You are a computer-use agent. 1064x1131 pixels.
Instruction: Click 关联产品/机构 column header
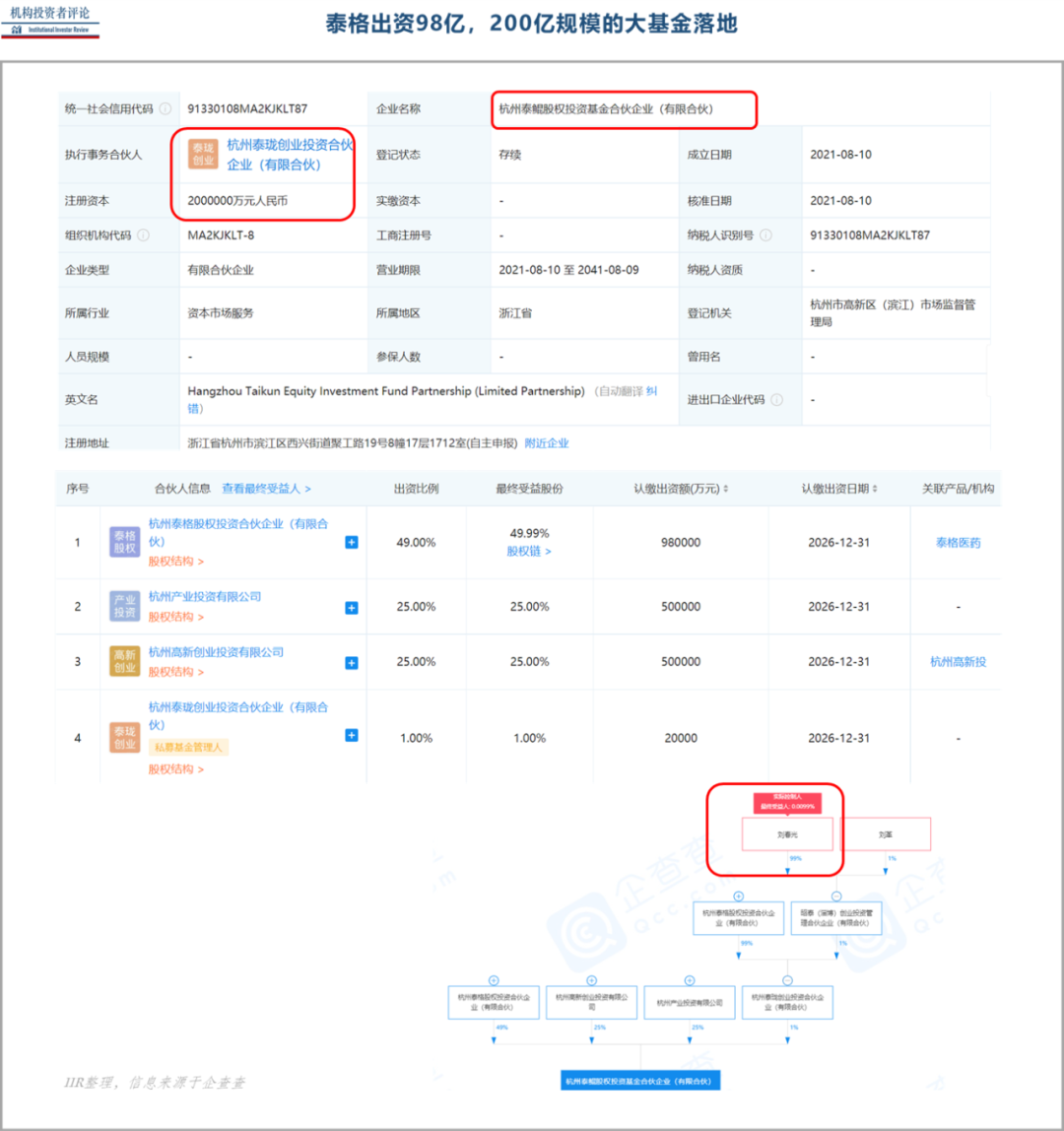coord(958,489)
